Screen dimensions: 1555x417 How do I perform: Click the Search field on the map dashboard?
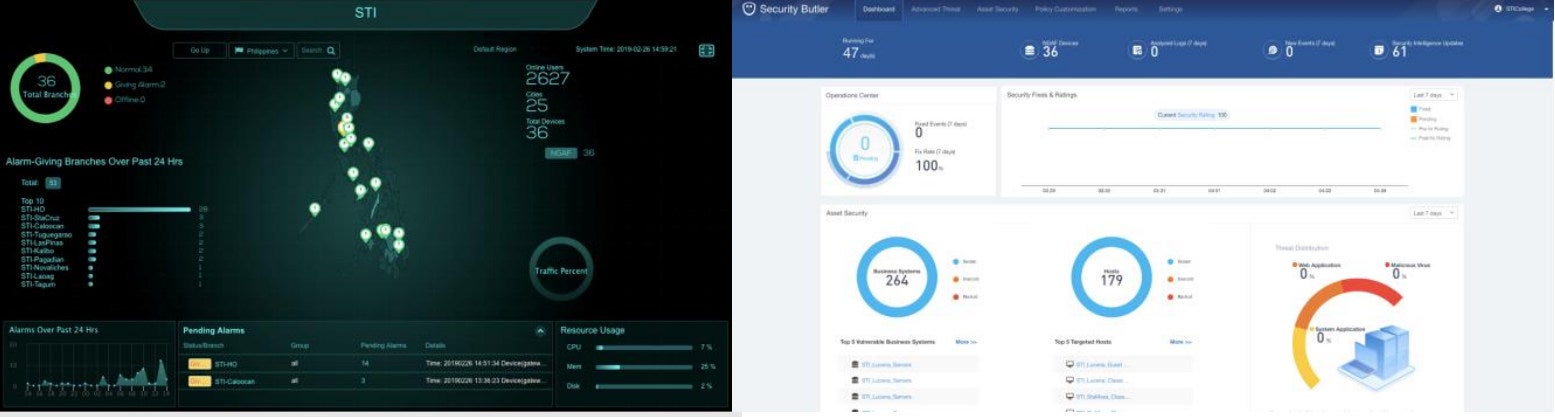(x=318, y=50)
